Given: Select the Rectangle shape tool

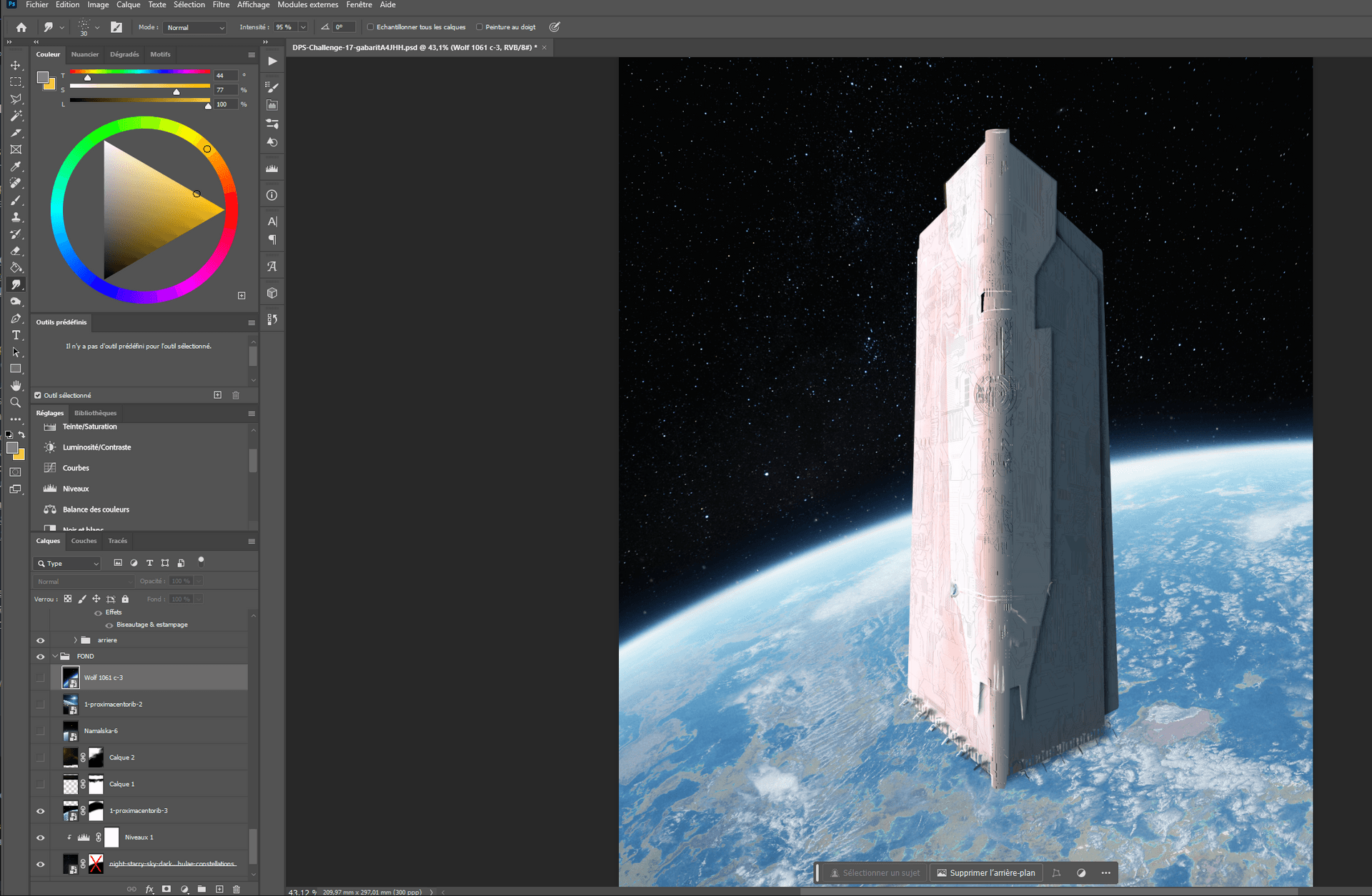Looking at the screenshot, I should 16,369.
